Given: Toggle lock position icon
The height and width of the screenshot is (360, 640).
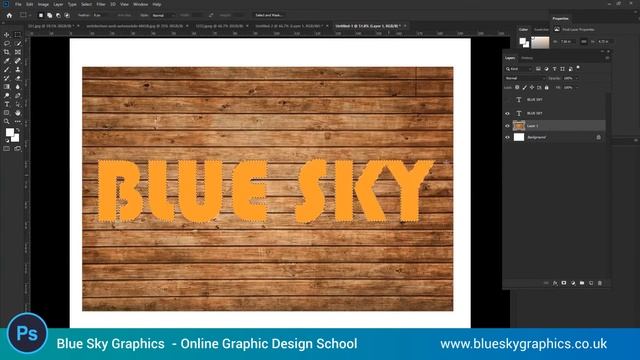Looking at the screenshot, I should pyautogui.click(x=532, y=87).
